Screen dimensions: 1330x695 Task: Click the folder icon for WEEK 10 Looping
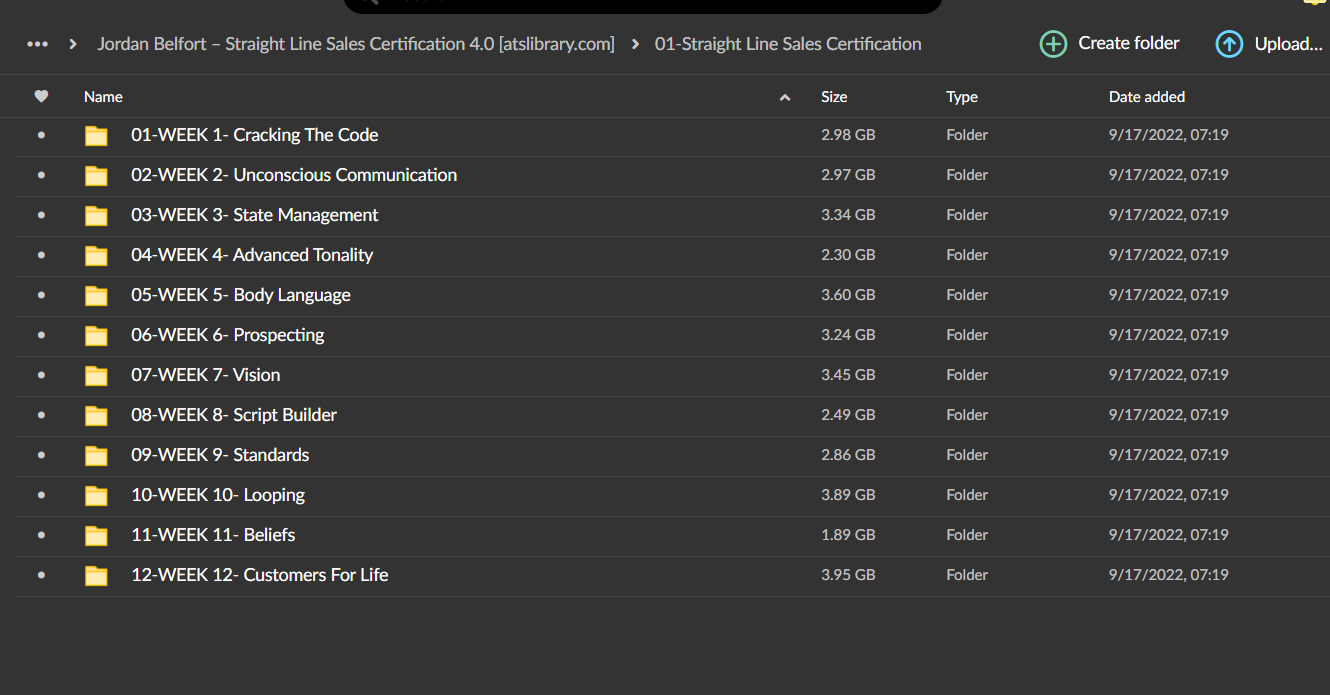[96, 495]
